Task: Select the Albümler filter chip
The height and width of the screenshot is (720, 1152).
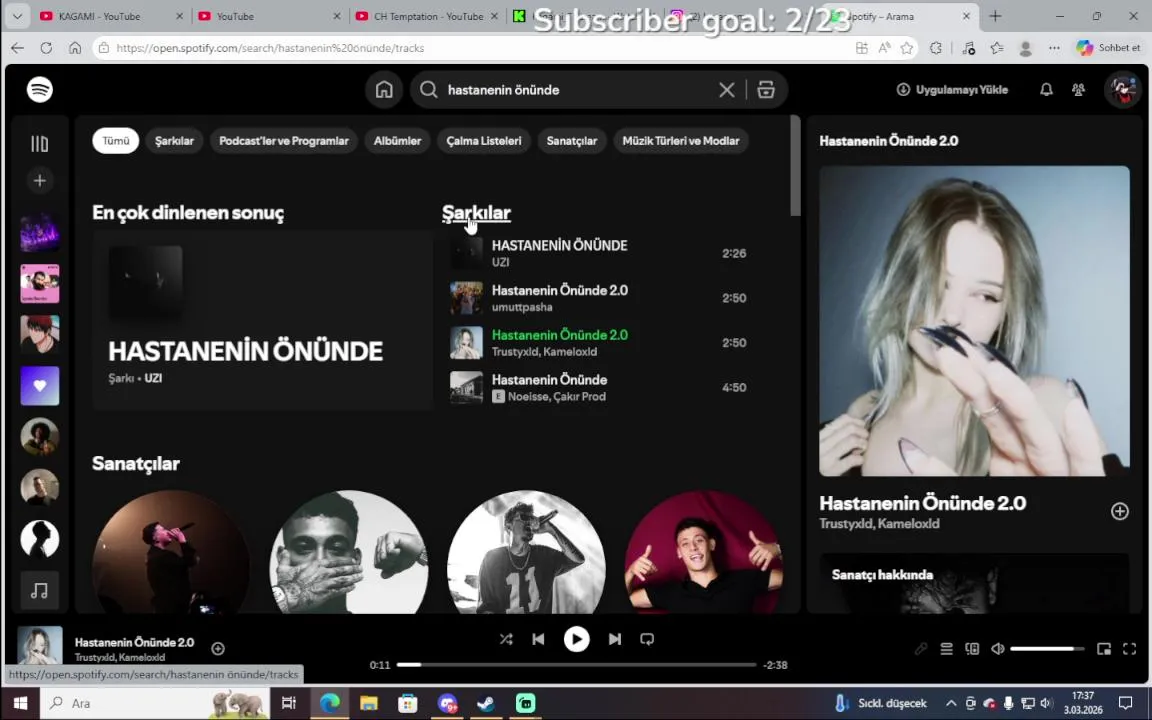Action: [x=397, y=140]
